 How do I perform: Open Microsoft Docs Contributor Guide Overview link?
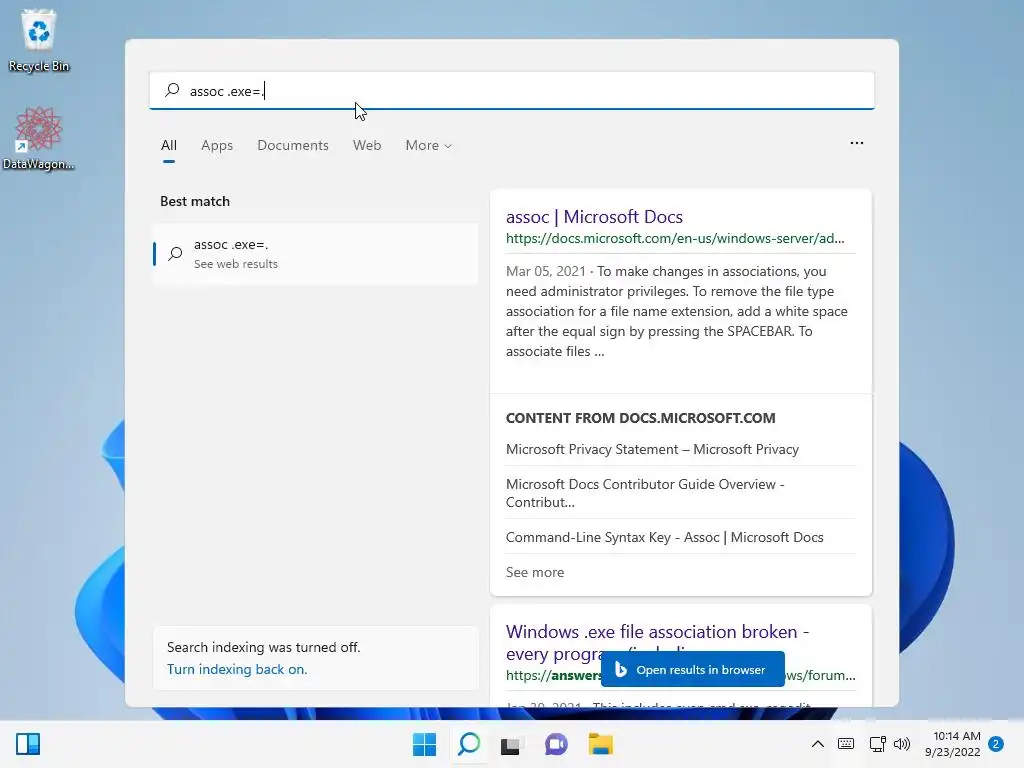pyautogui.click(x=645, y=493)
